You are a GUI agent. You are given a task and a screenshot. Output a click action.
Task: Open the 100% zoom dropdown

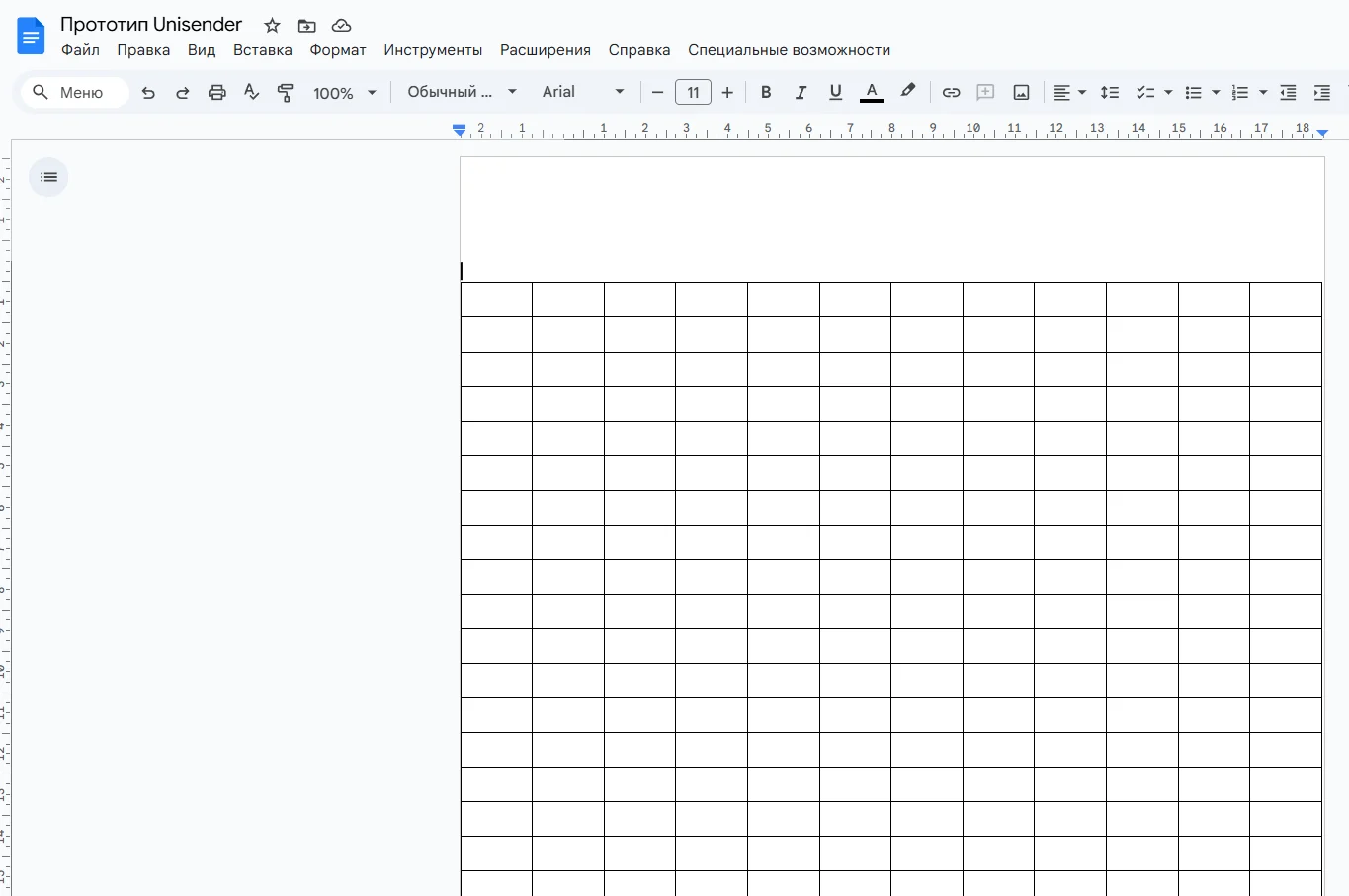point(345,92)
